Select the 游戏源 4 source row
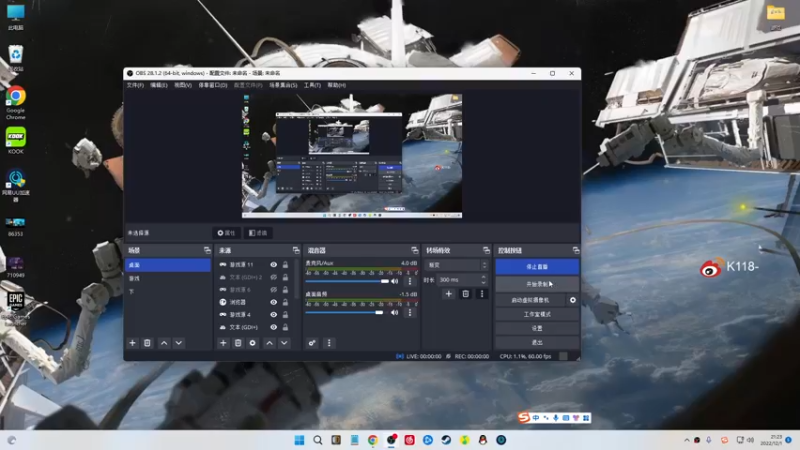Viewport: 800px width, 450px height. 255,314
